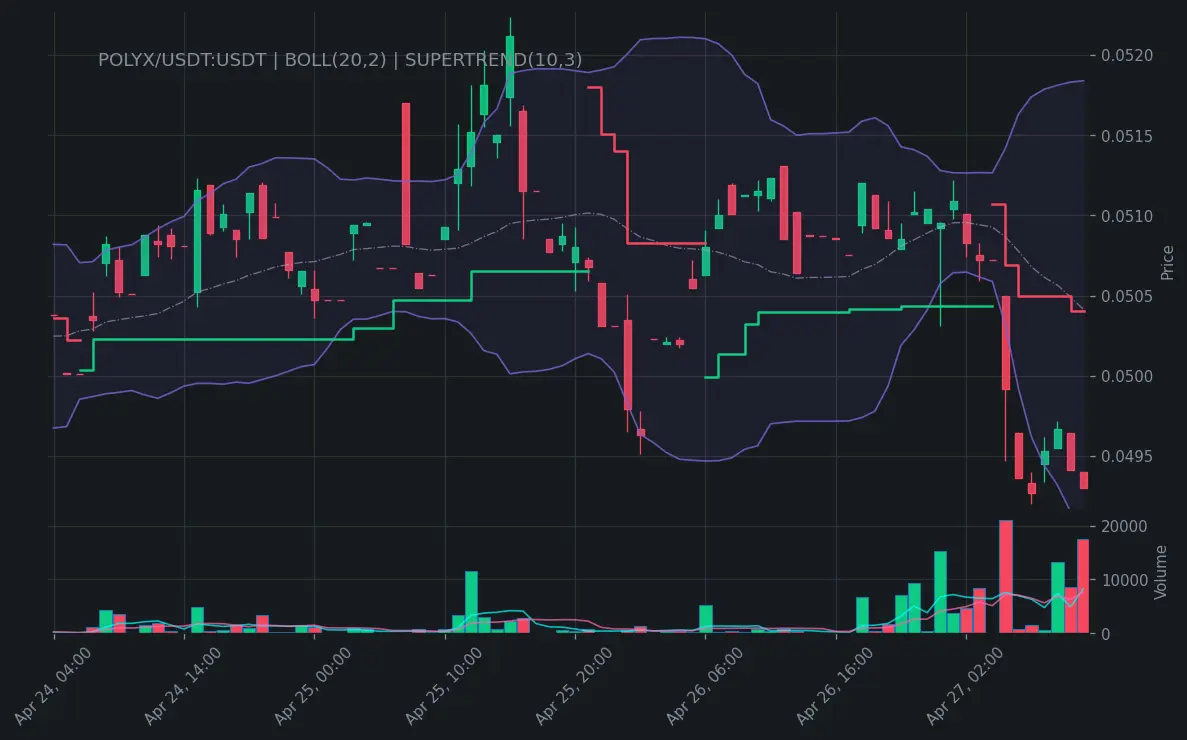This screenshot has width=1187, height=740.
Task: Click the 20000 volume axis label
Action: pyautogui.click(x=1124, y=527)
